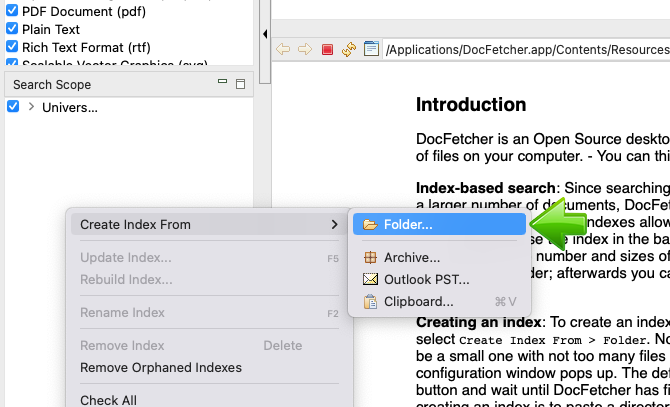
Task: Uncheck PDF Document (pdf) file type
Action: point(12,10)
